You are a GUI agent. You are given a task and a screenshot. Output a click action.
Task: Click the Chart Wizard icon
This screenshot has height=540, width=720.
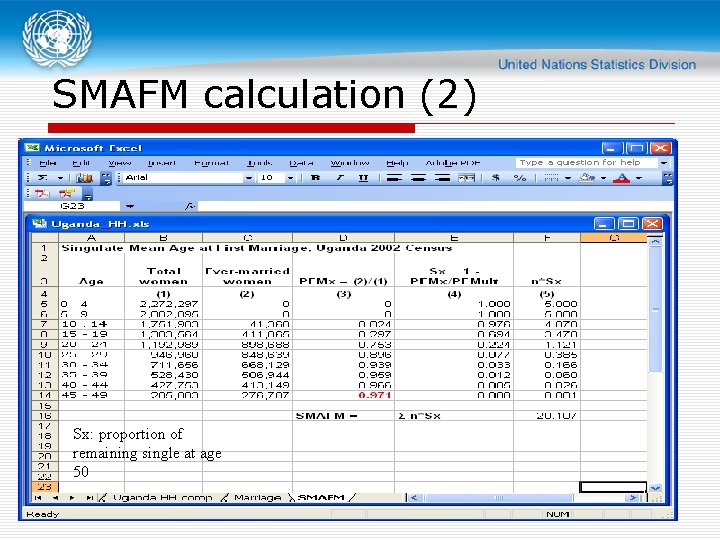coord(84,178)
